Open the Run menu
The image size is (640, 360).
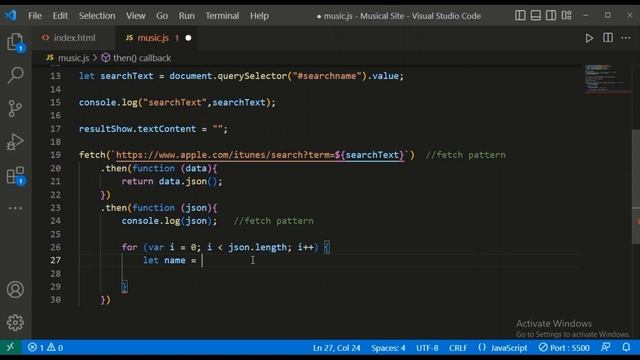click(187, 16)
